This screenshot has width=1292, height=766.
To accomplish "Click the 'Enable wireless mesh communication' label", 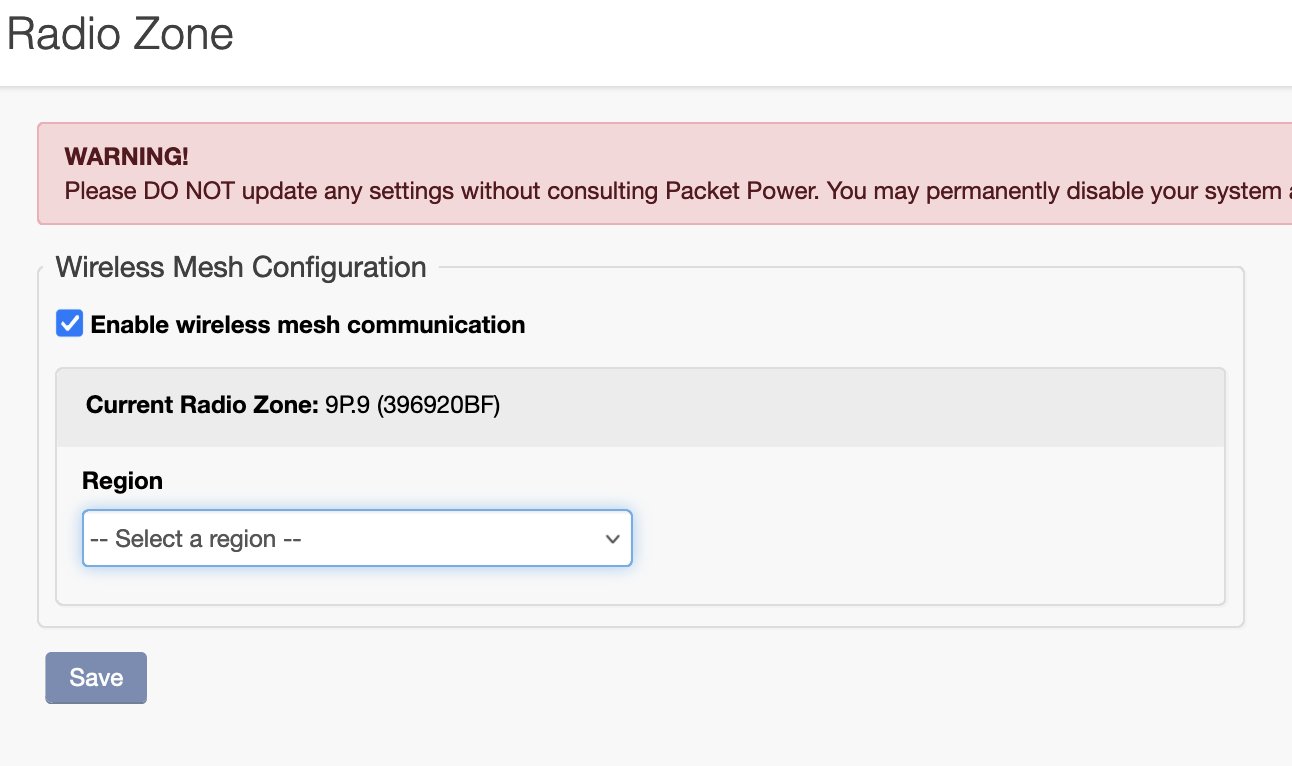I will [x=307, y=325].
